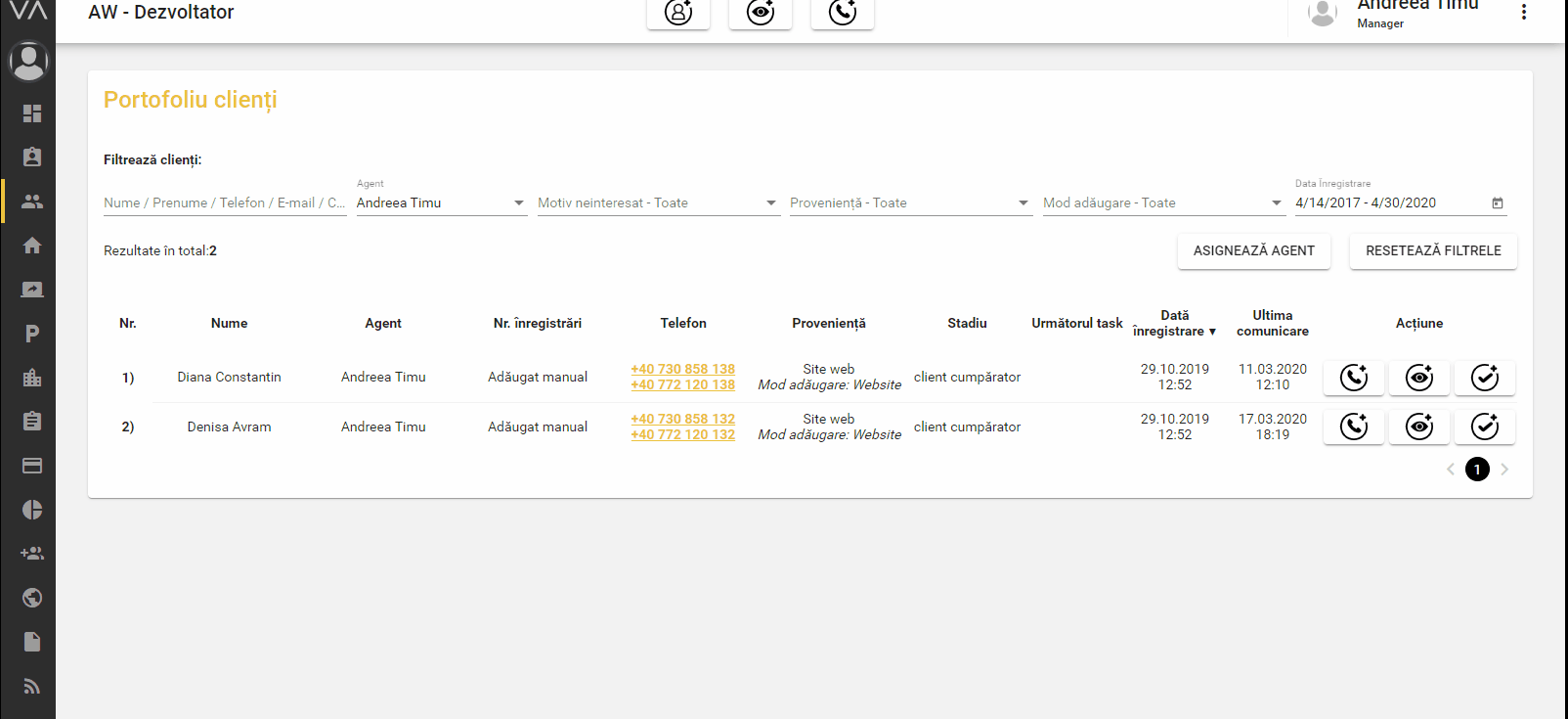This screenshot has height=719, width=1568.
Task: Click the add contact icon in top bar
Action: point(677,13)
